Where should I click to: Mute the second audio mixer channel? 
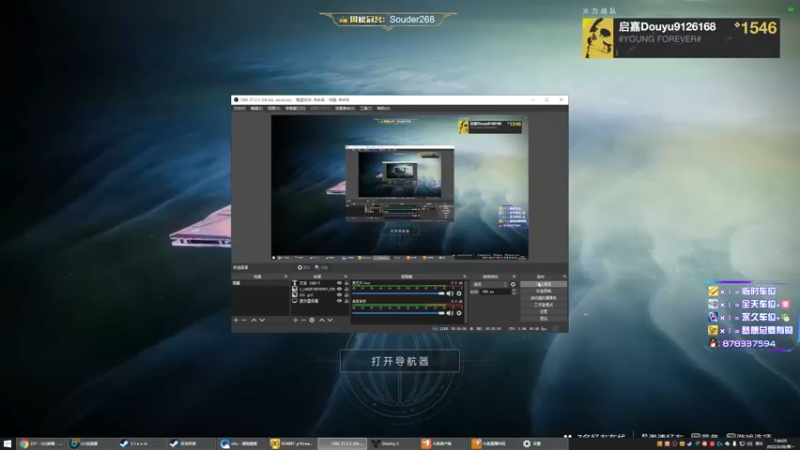coord(450,313)
